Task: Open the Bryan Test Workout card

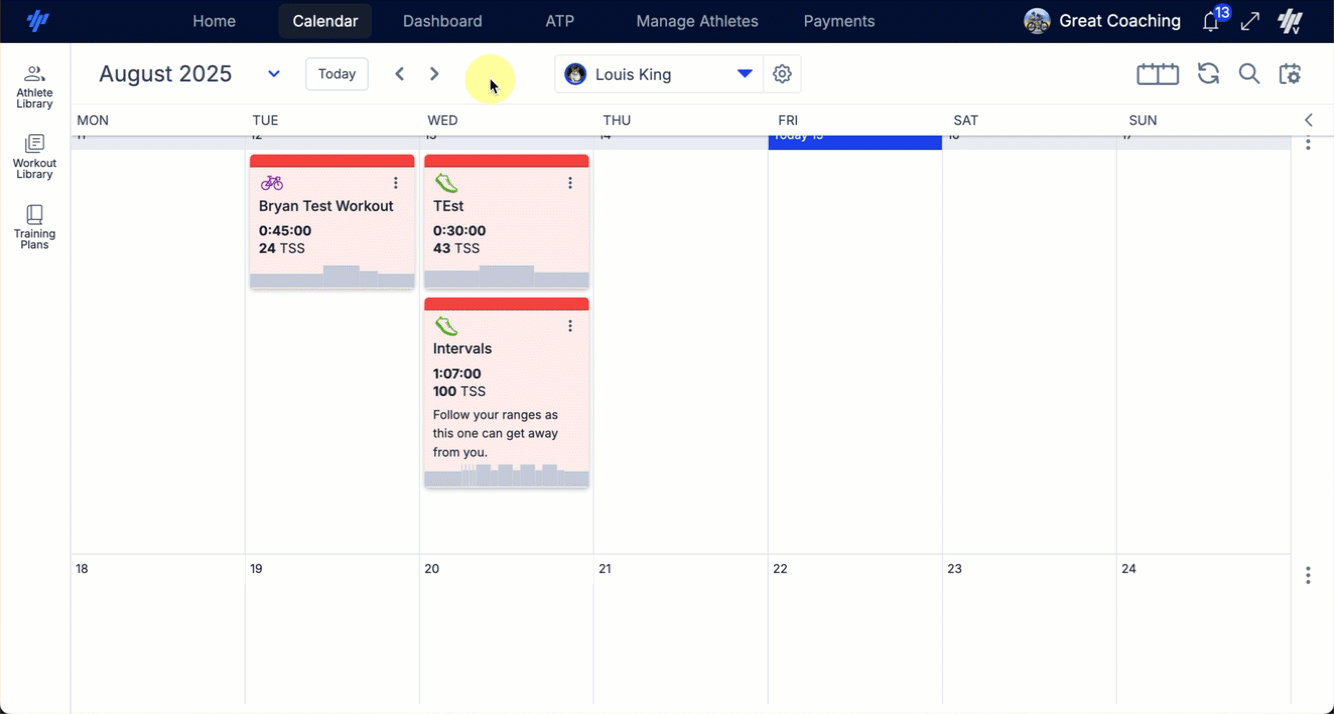Action: point(326,206)
